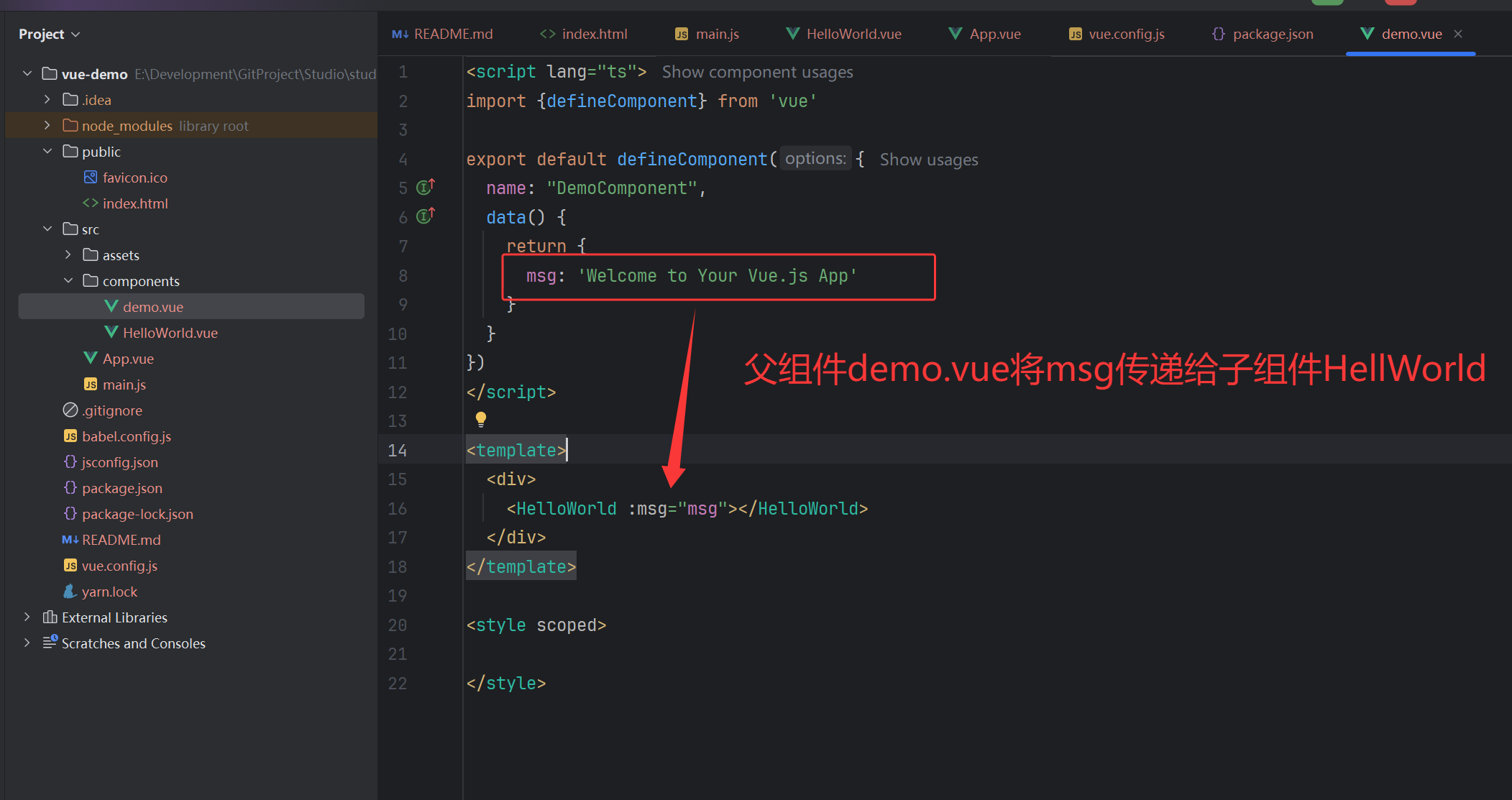1512x800 pixels.
Task: Select index.html in public folder
Action: point(135,203)
